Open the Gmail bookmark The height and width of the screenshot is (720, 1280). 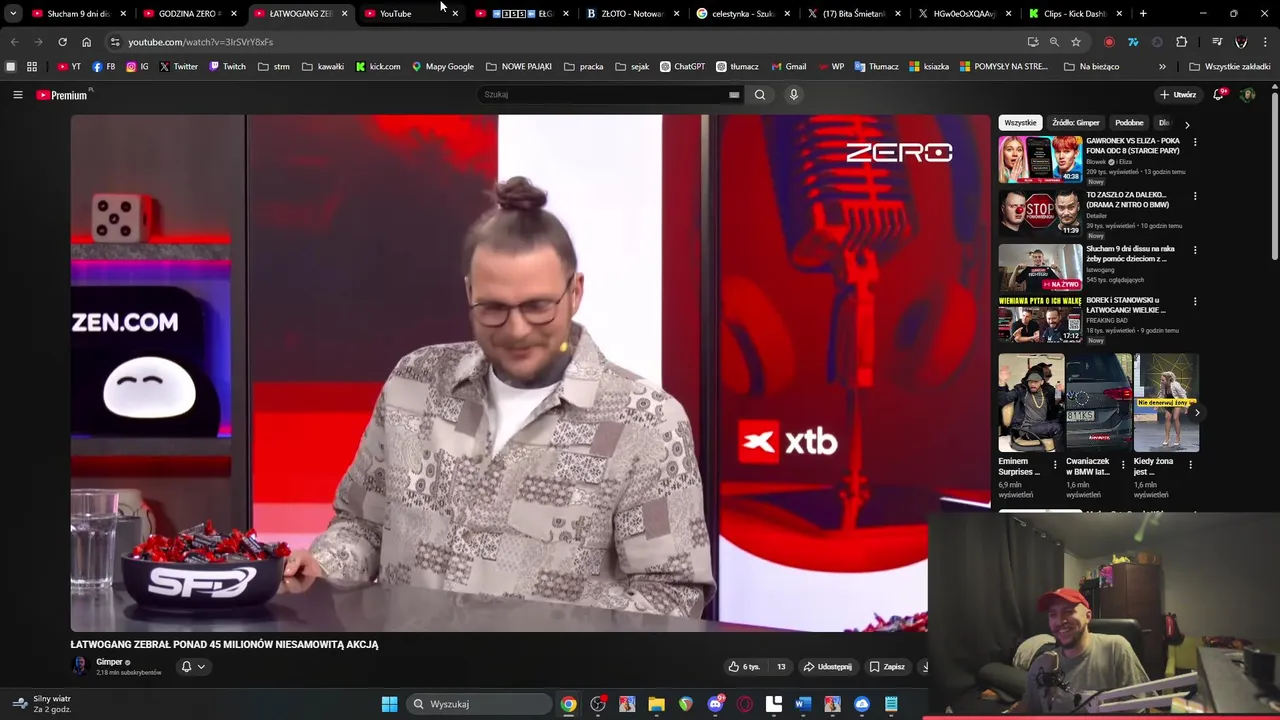click(788, 67)
